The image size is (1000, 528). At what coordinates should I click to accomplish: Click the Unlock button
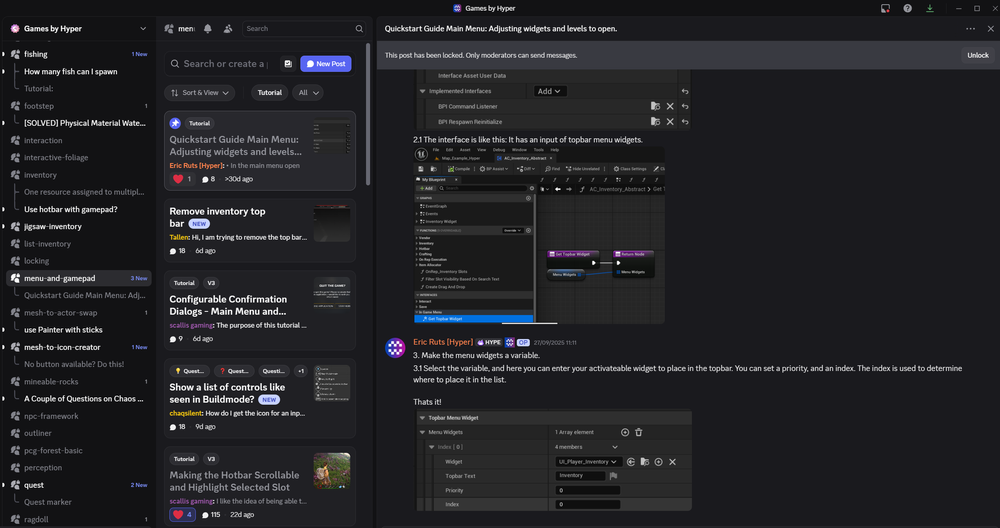[977, 56]
